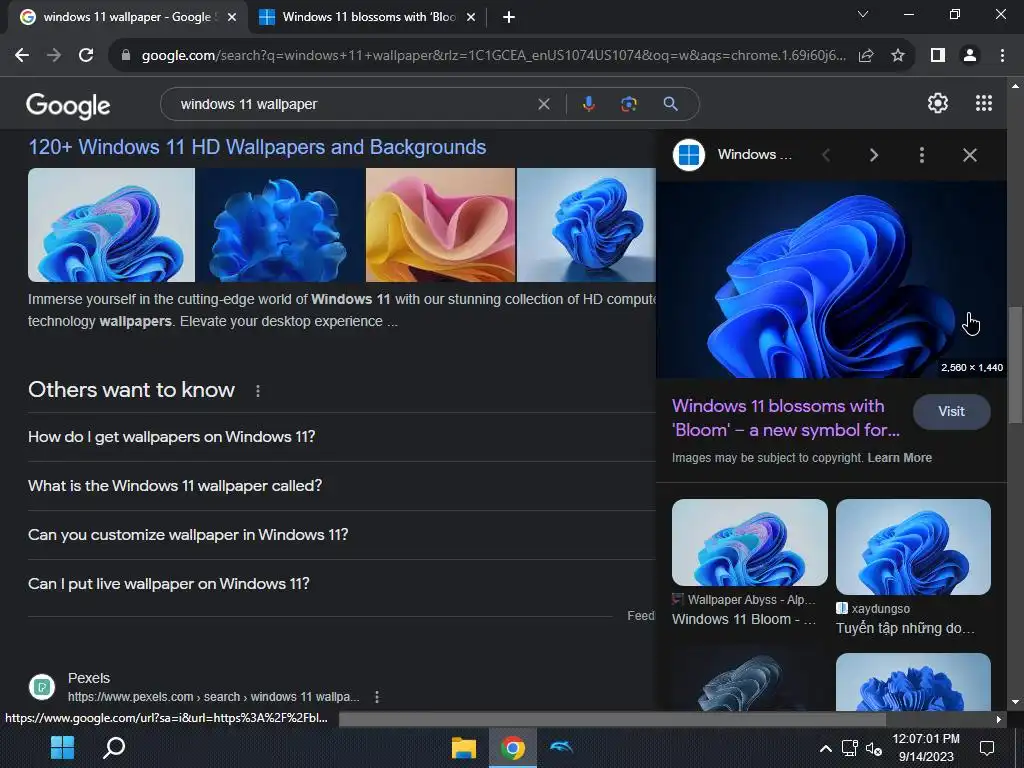
Task: Open more options next to Others want to know
Action: click(x=258, y=391)
